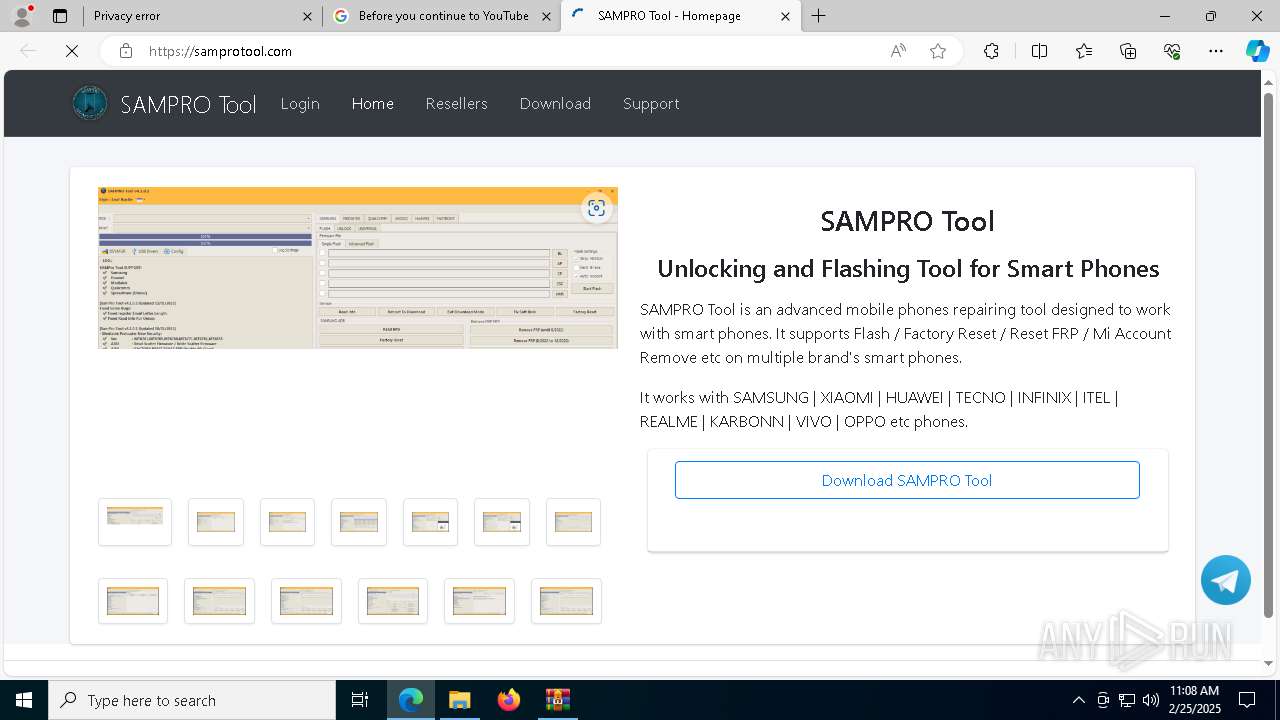The width and height of the screenshot is (1280, 720).
Task: Click the Windows search box
Action: point(192,700)
